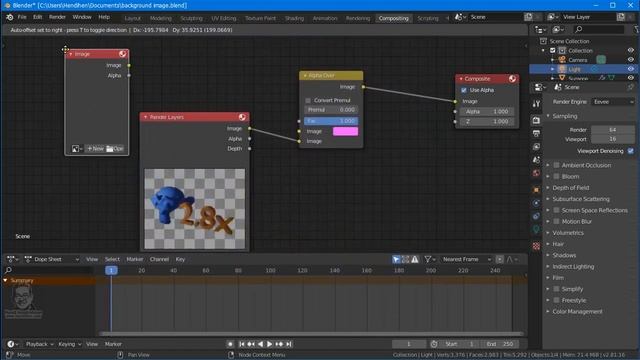This screenshot has width=640, height=360.
Task: Click the Blender logo icon in menu bar
Action: tap(9, 17)
